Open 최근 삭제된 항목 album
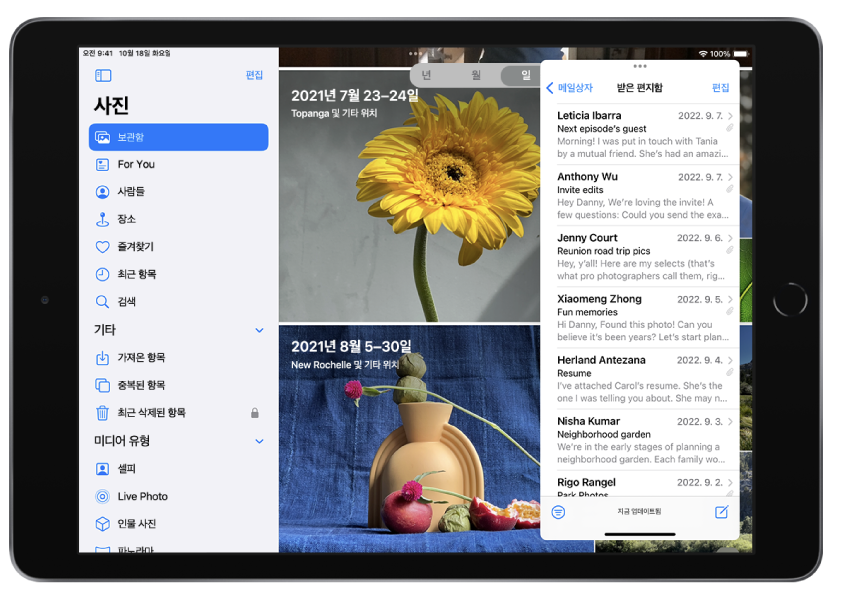Image resolution: width=842 pixels, height=602 pixels. (179, 412)
